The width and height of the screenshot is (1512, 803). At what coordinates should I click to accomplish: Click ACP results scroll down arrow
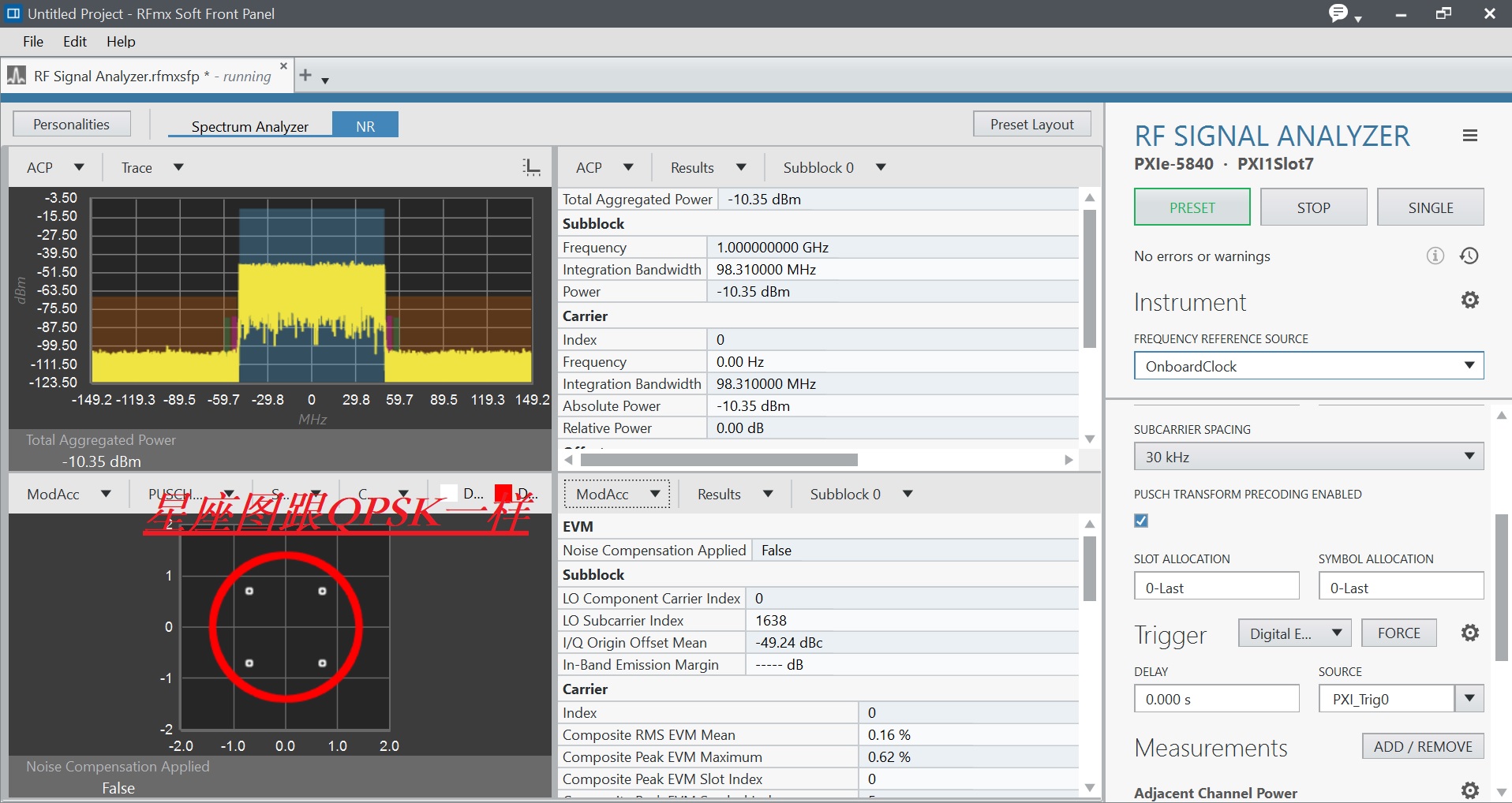pos(1089,439)
